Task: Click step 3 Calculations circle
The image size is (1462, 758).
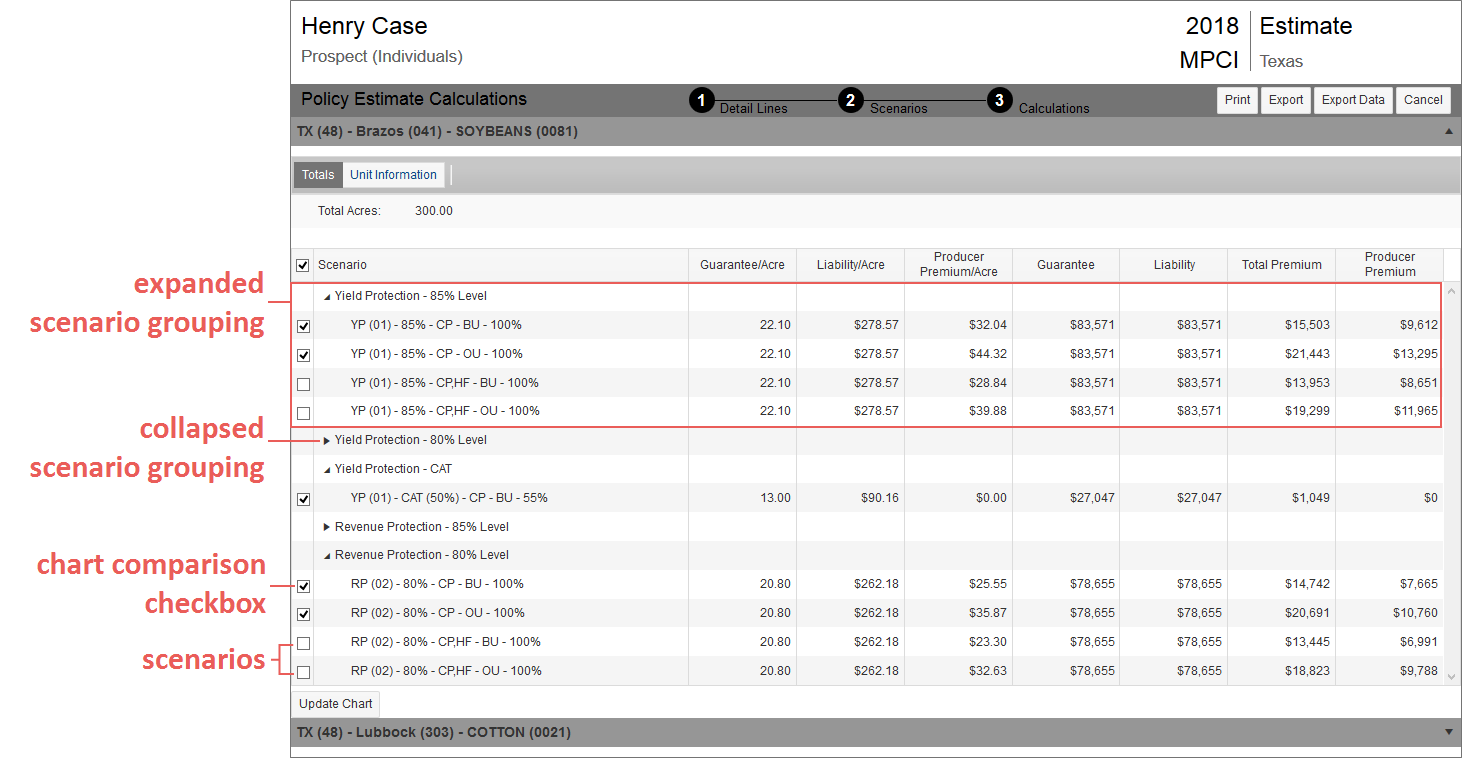Action: pos(999,100)
